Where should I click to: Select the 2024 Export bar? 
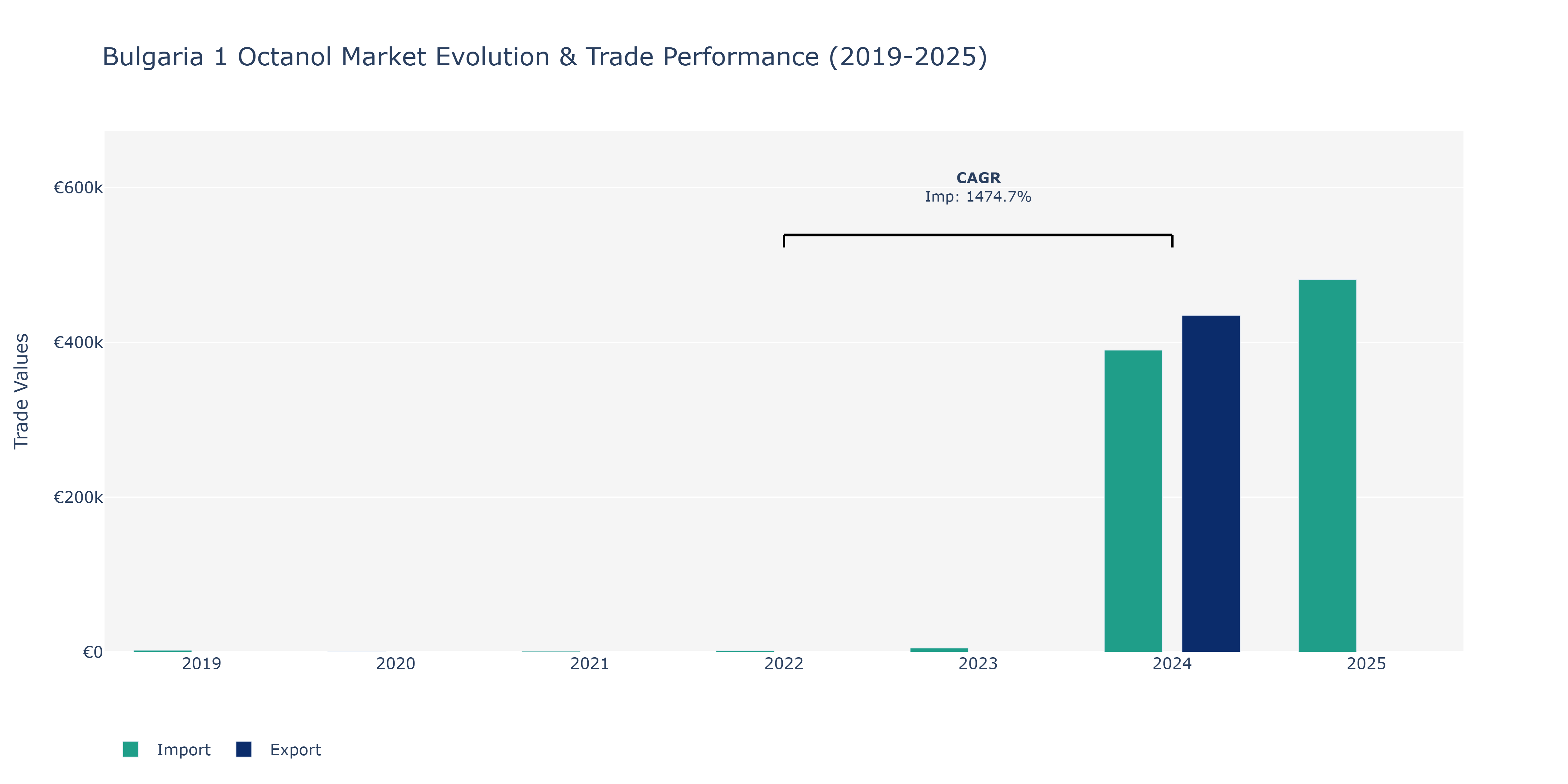(x=1211, y=484)
